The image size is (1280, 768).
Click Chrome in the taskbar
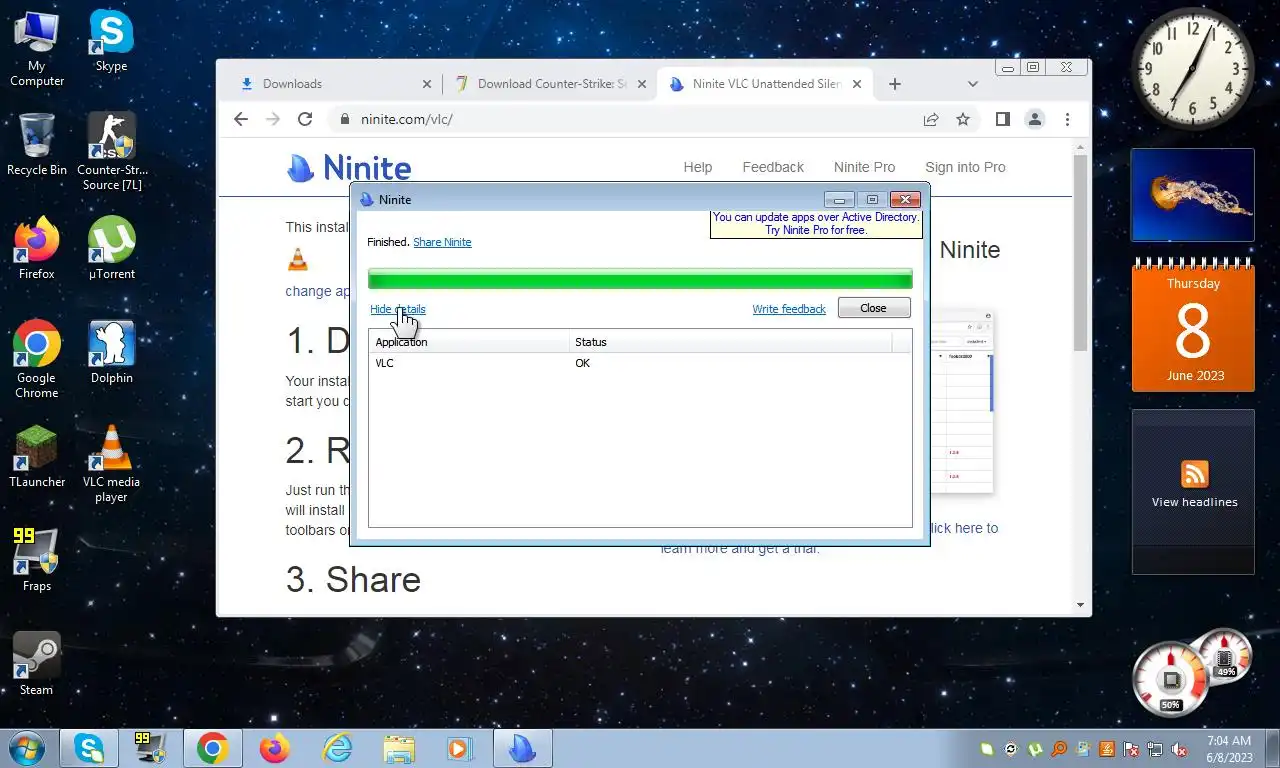pos(212,748)
